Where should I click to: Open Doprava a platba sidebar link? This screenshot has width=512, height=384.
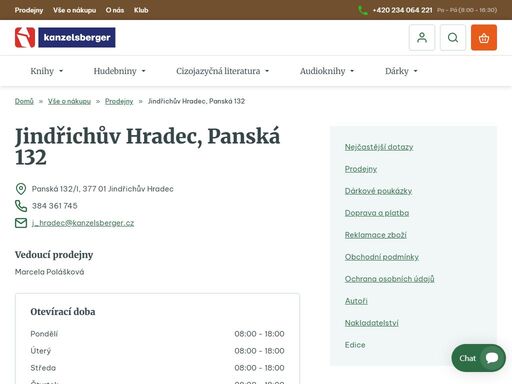[x=377, y=213]
